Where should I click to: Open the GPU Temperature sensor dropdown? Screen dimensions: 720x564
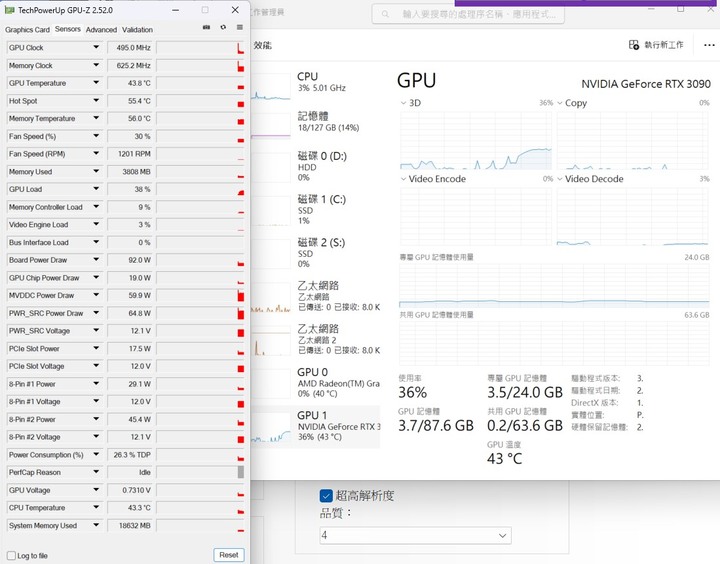[96, 83]
